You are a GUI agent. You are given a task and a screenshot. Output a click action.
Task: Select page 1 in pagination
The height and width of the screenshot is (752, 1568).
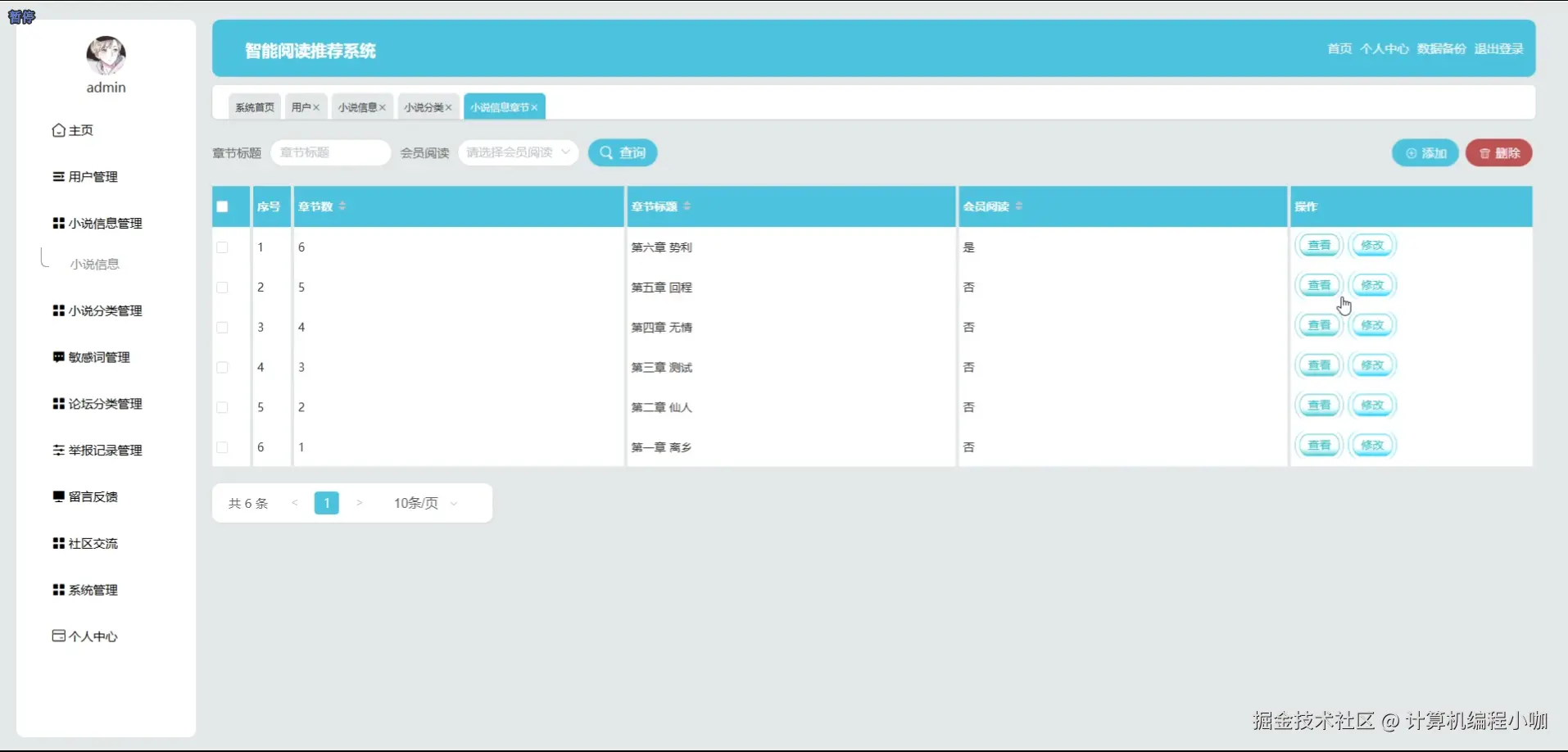(x=327, y=503)
